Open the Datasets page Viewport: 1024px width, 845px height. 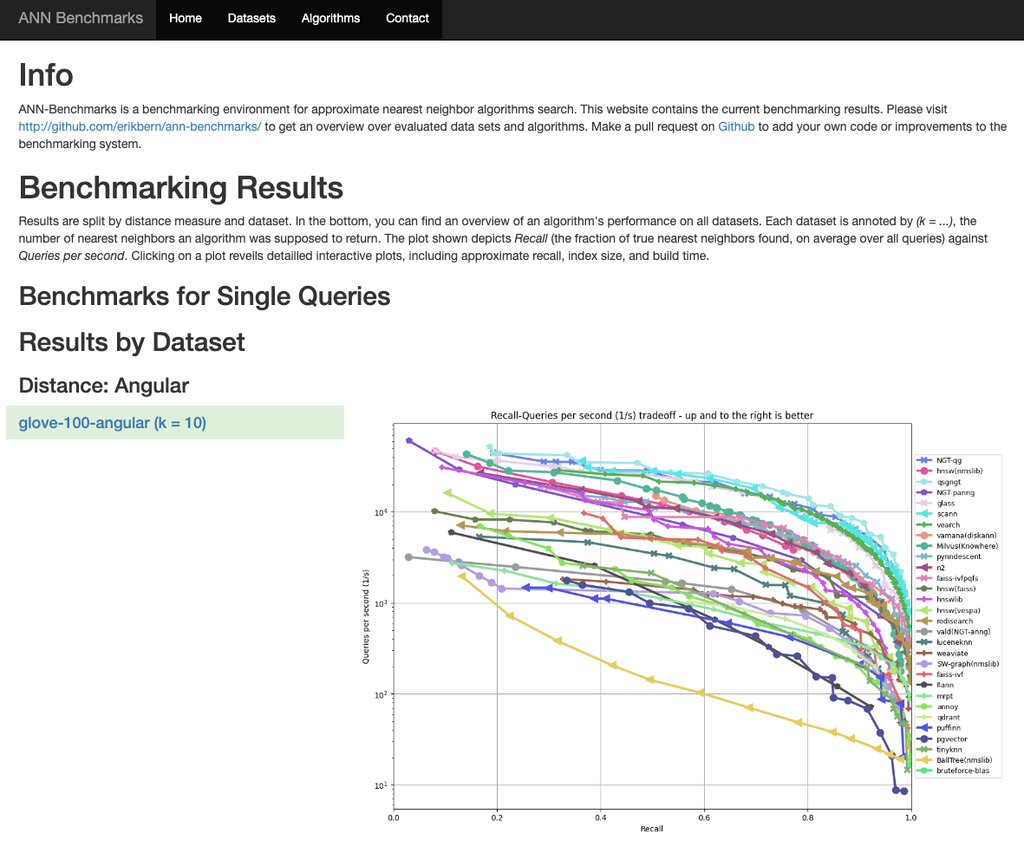251,19
